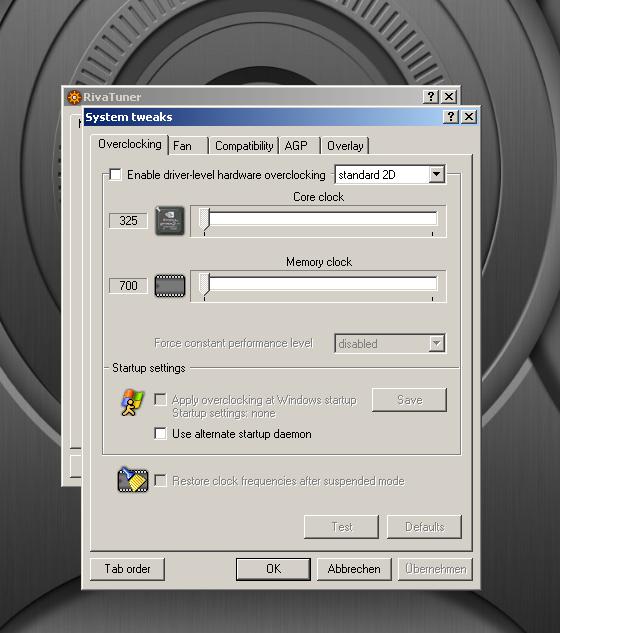Viewport: 640px width, 633px height.
Task: Toggle Restore clock frequencies after suspended mode
Action: click(x=160, y=481)
